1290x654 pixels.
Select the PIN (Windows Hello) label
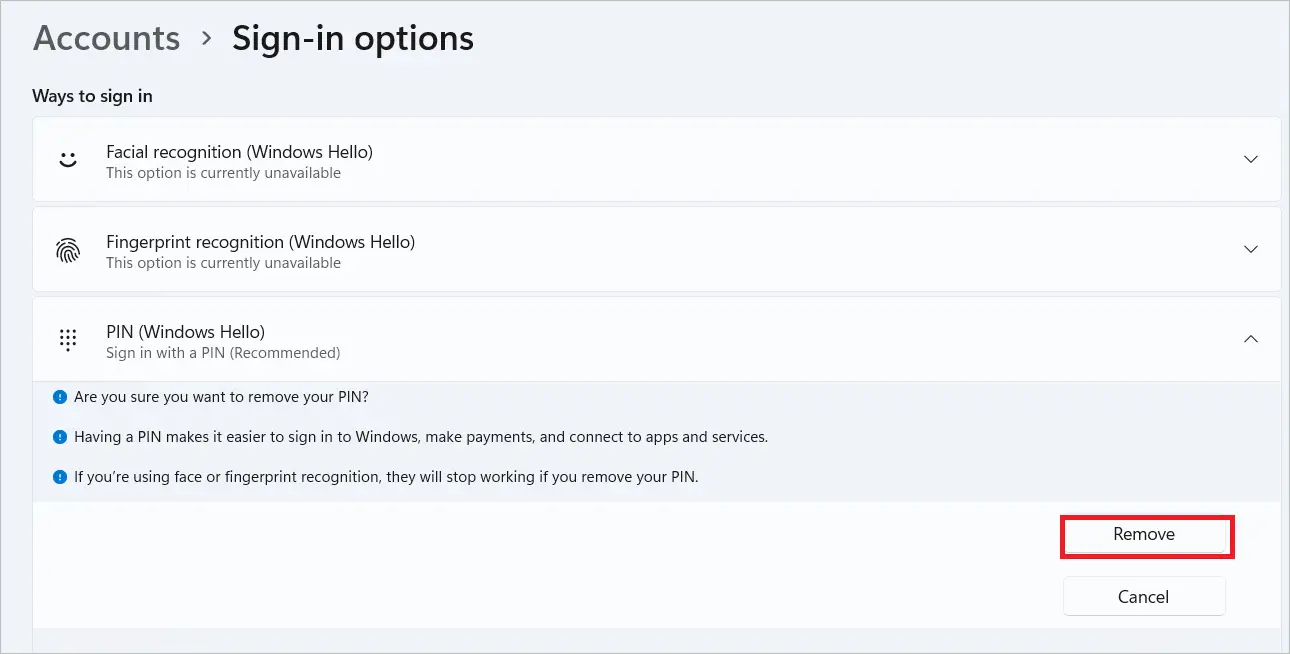(x=185, y=332)
